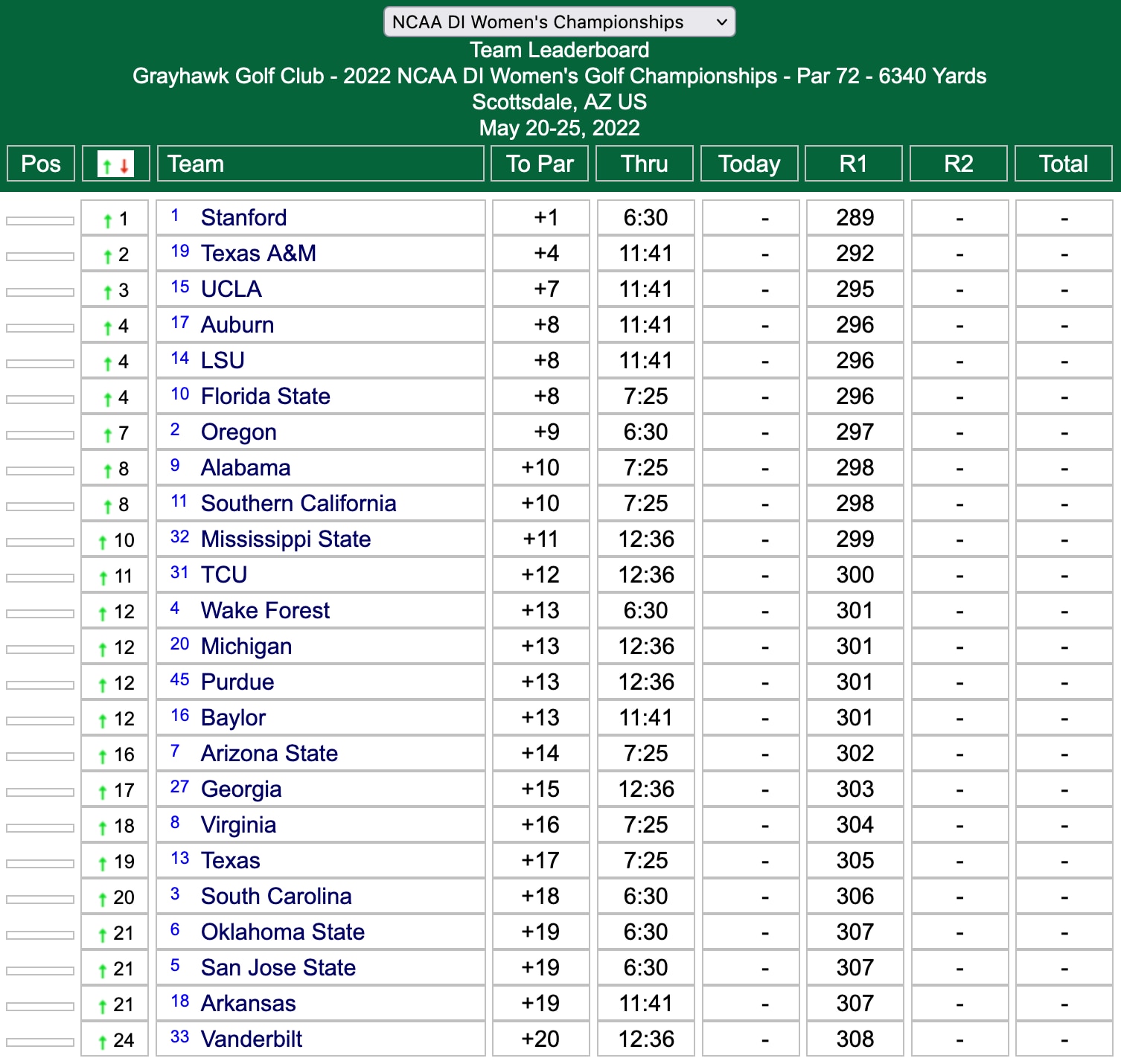Click the green arrow next to Texas A&M
The width and height of the screenshot is (1121, 1064).
tap(108, 256)
